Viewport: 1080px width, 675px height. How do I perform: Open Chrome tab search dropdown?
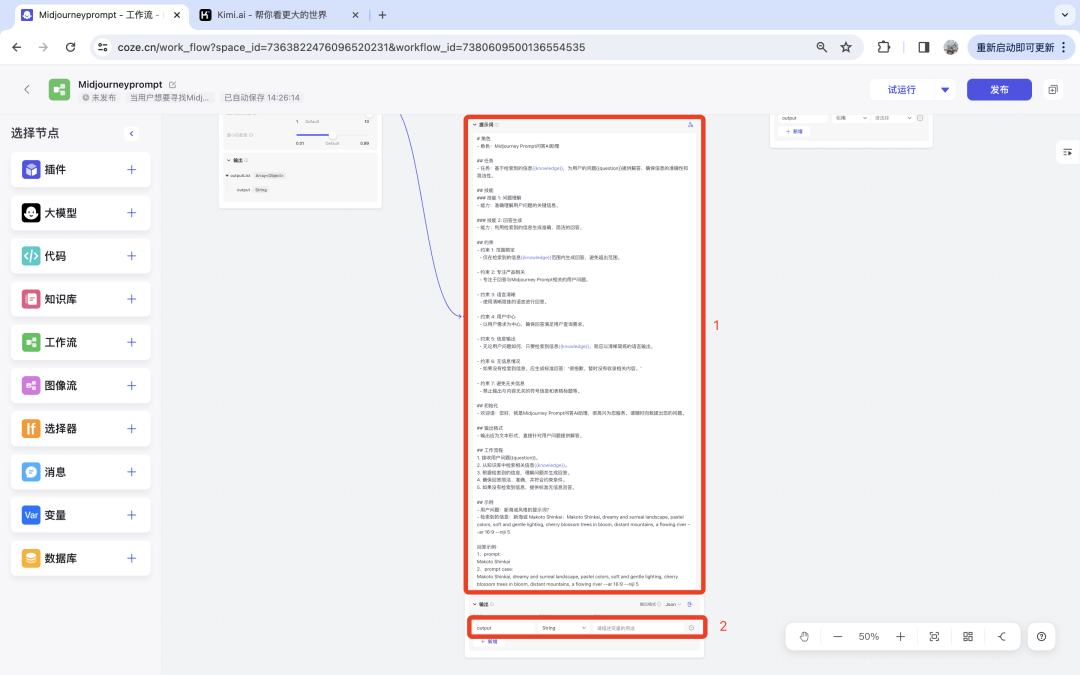pos(1064,14)
